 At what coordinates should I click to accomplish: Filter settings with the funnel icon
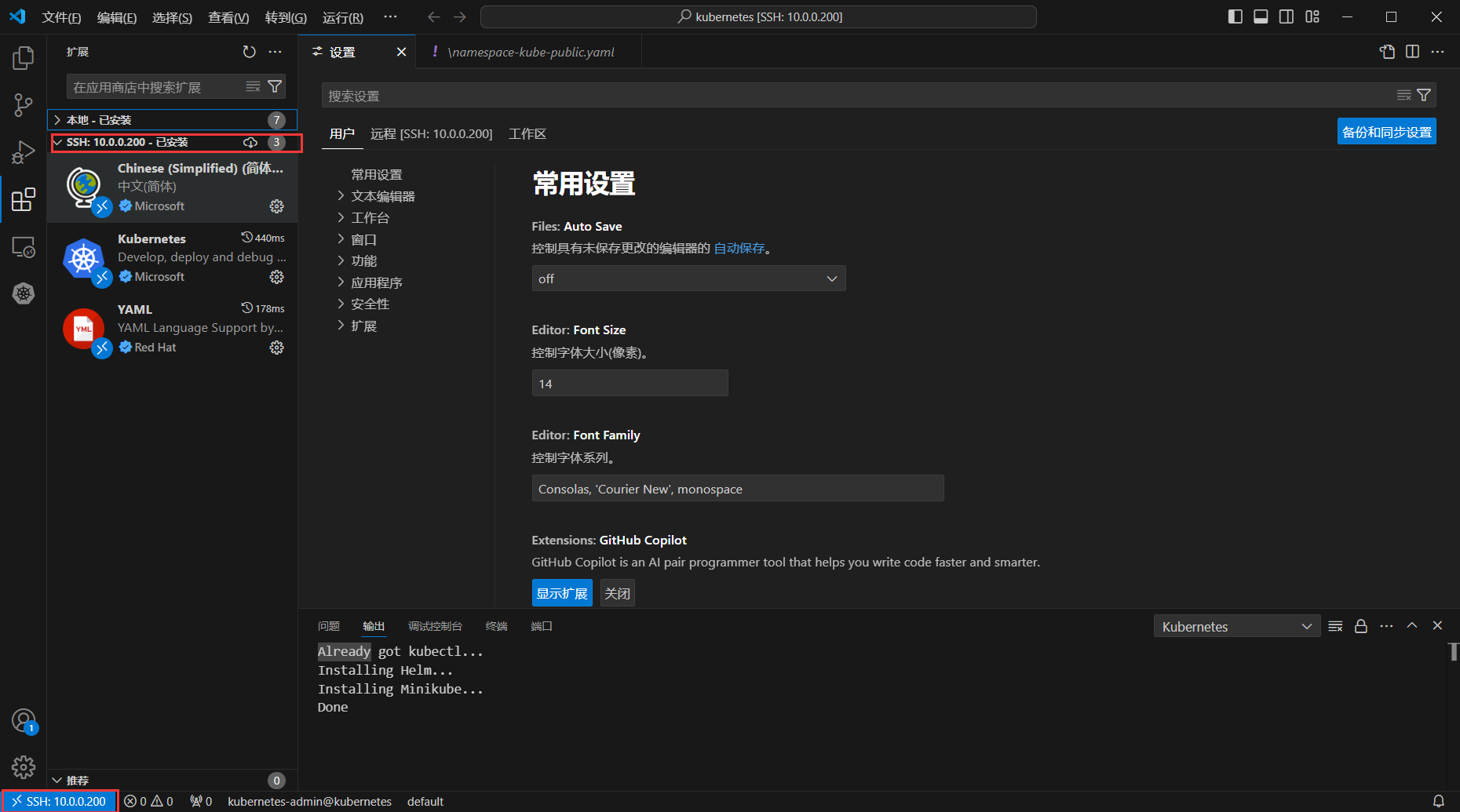click(x=1424, y=95)
